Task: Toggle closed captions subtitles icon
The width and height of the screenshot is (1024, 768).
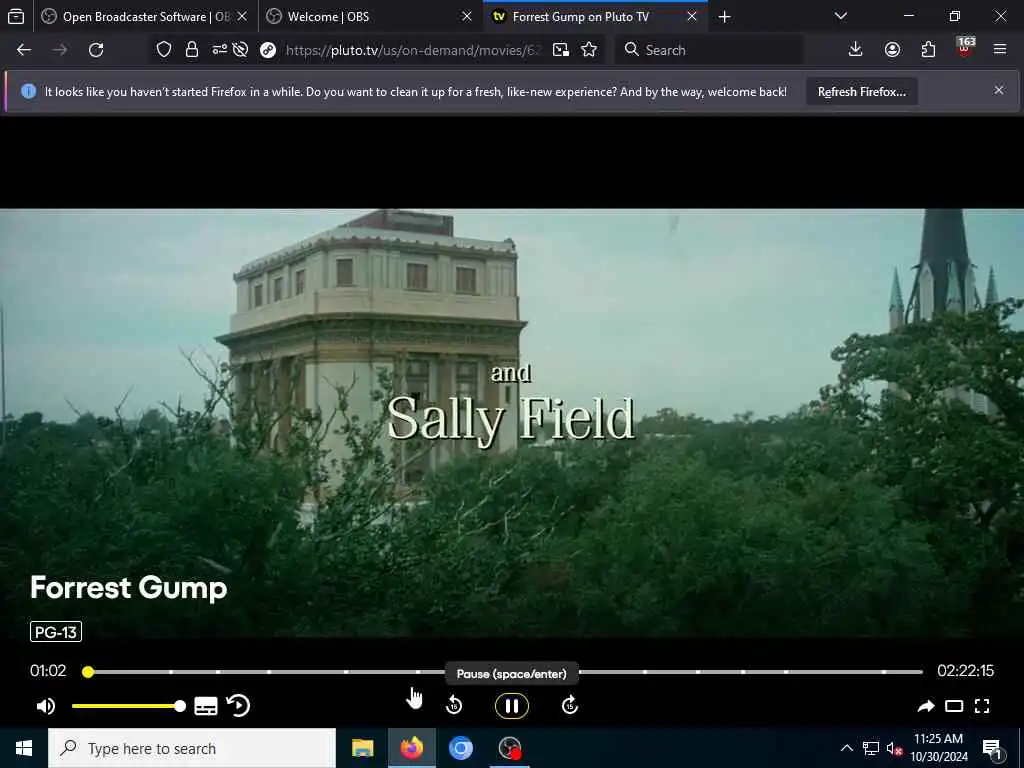Action: tap(206, 706)
